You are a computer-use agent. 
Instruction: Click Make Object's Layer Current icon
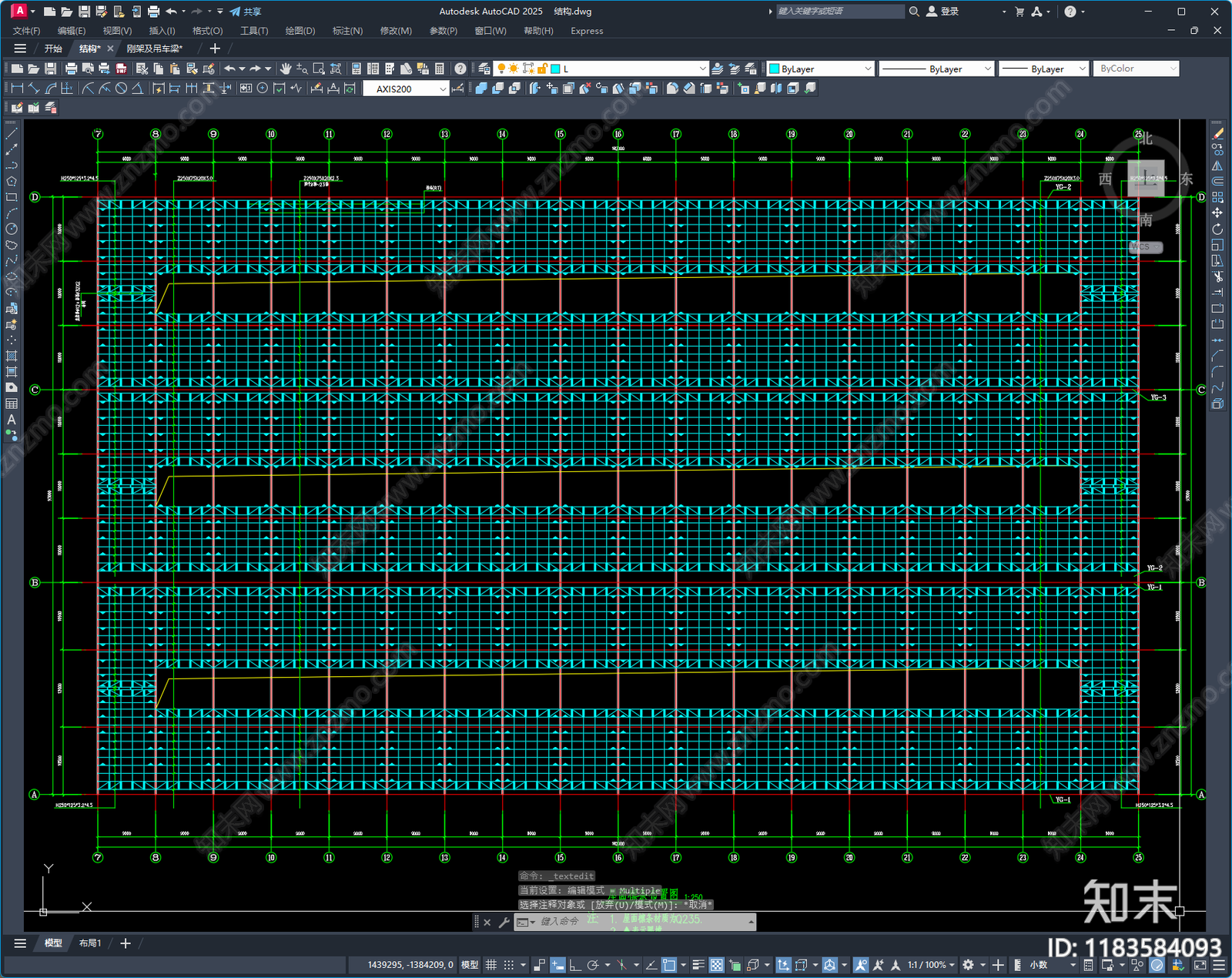coord(718,69)
